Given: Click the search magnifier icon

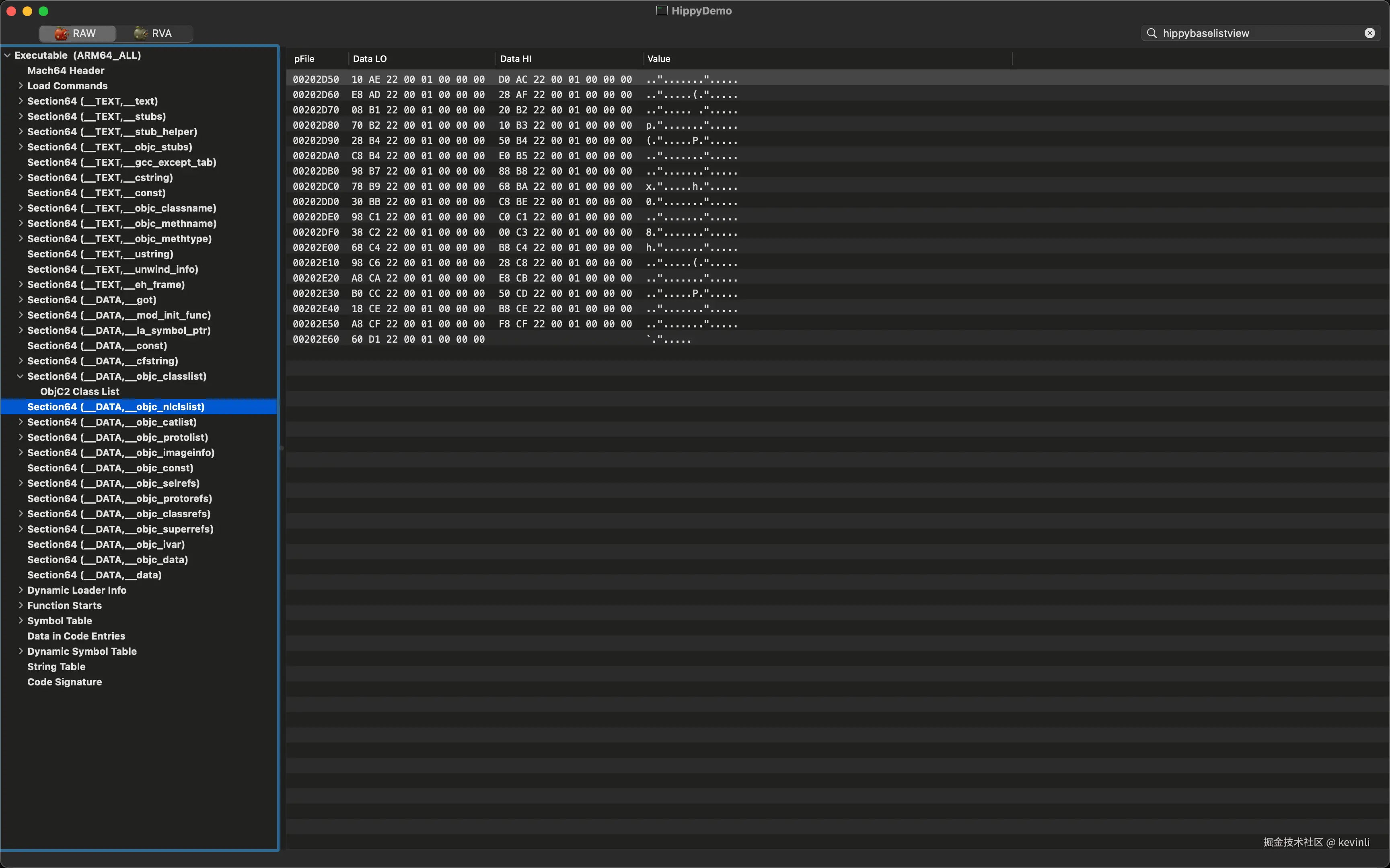Looking at the screenshot, I should (x=1151, y=33).
